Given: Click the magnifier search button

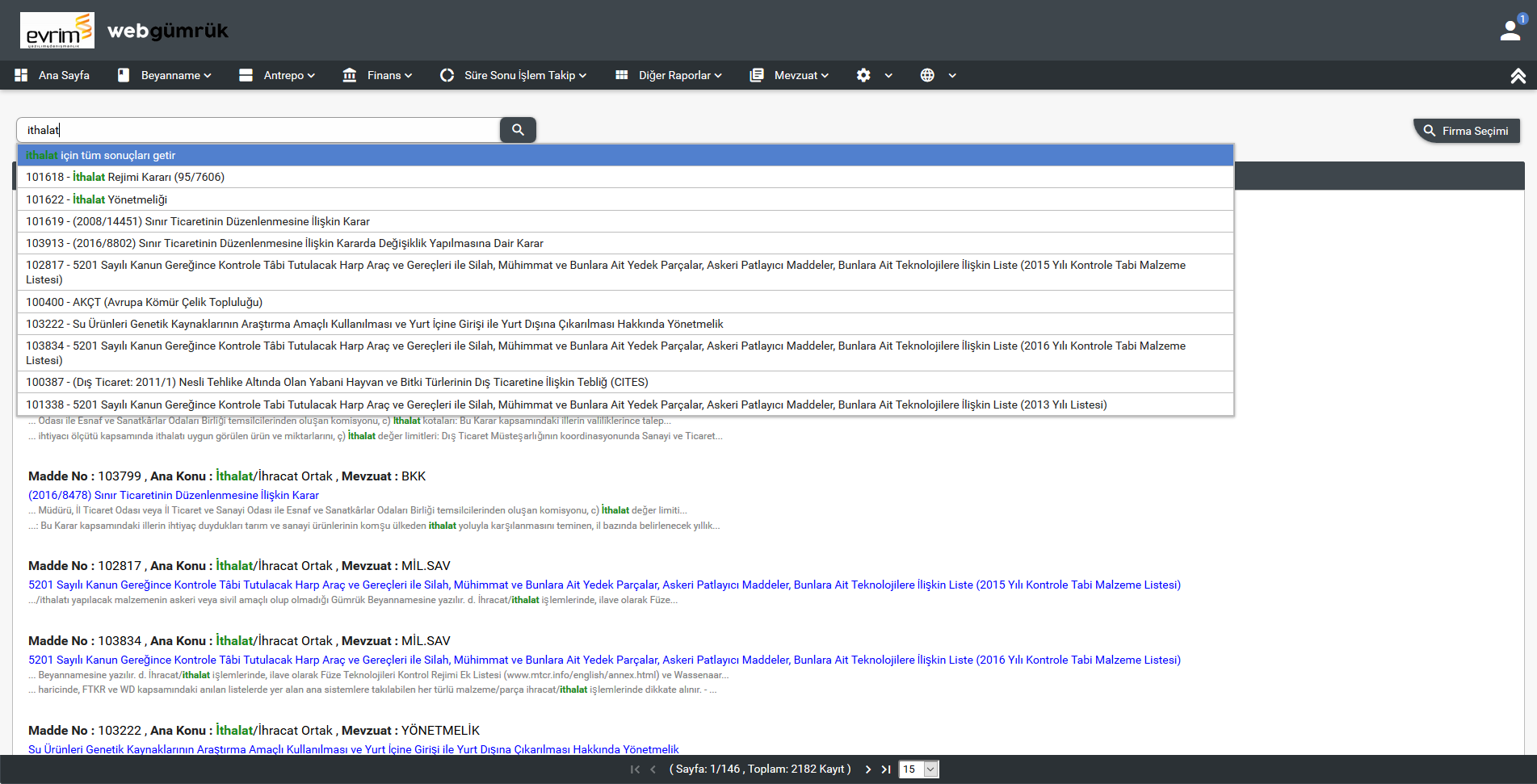Looking at the screenshot, I should [x=518, y=130].
